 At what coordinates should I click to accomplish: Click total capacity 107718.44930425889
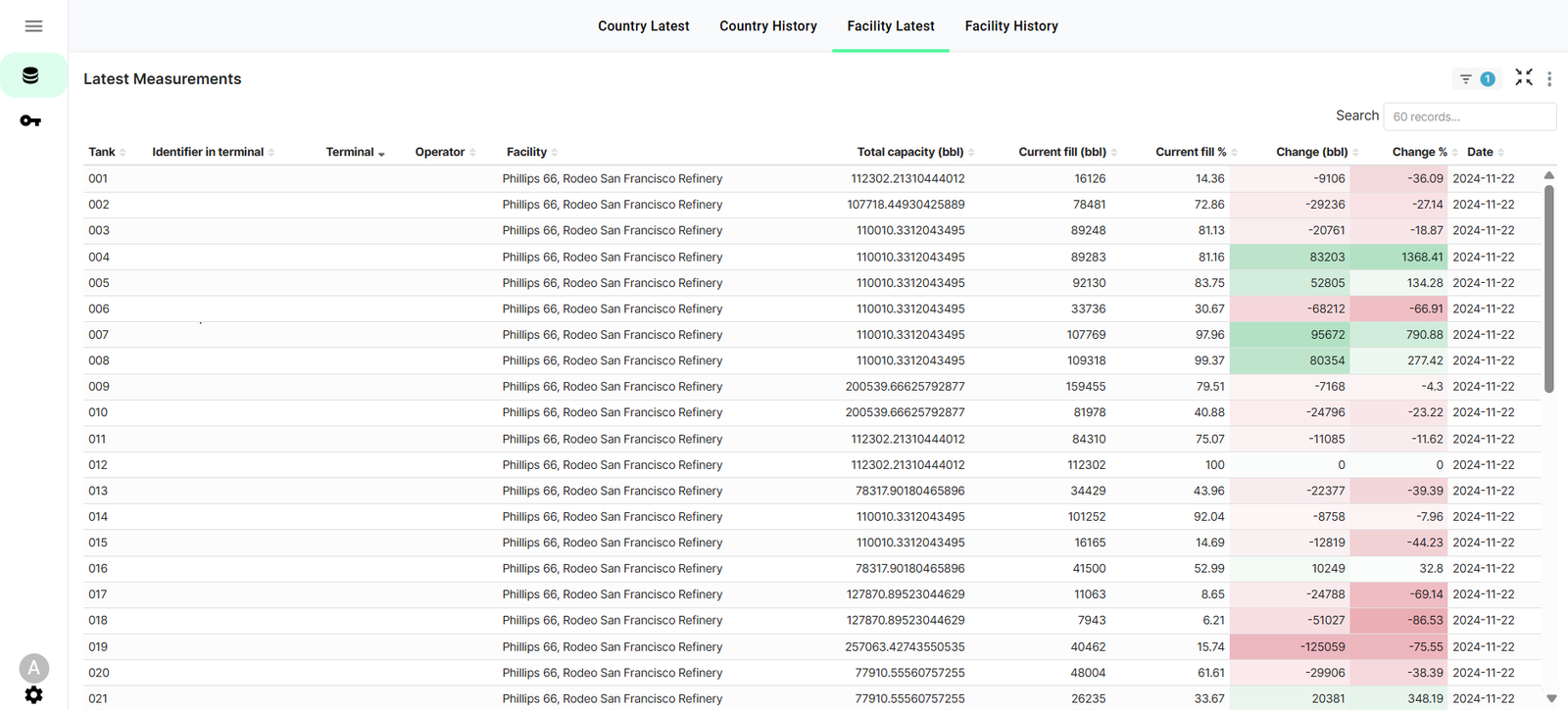pyautogui.click(x=906, y=205)
